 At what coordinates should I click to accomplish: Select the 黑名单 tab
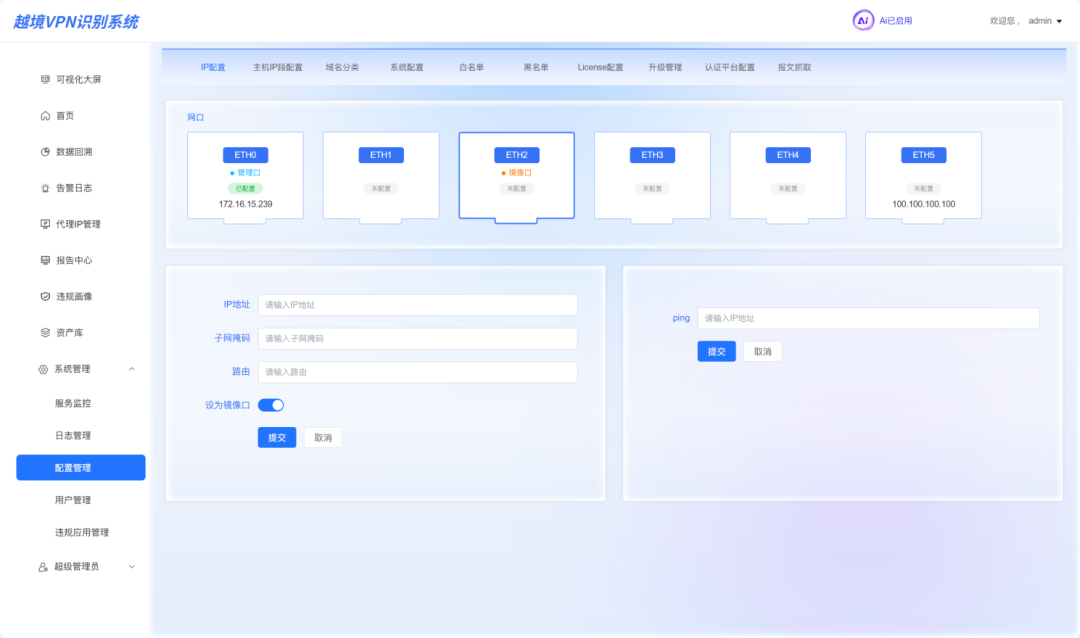click(x=536, y=68)
